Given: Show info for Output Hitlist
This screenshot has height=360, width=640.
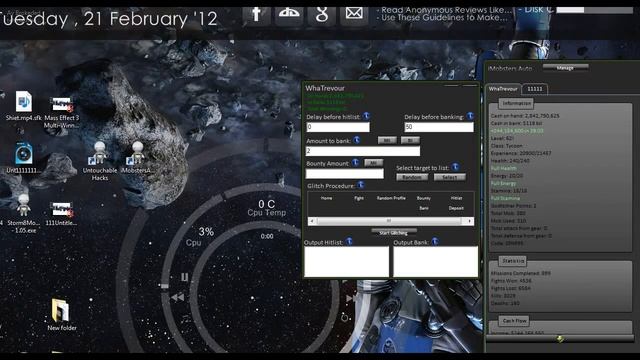Looking at the screenshot, I should [x=349, y=242].
